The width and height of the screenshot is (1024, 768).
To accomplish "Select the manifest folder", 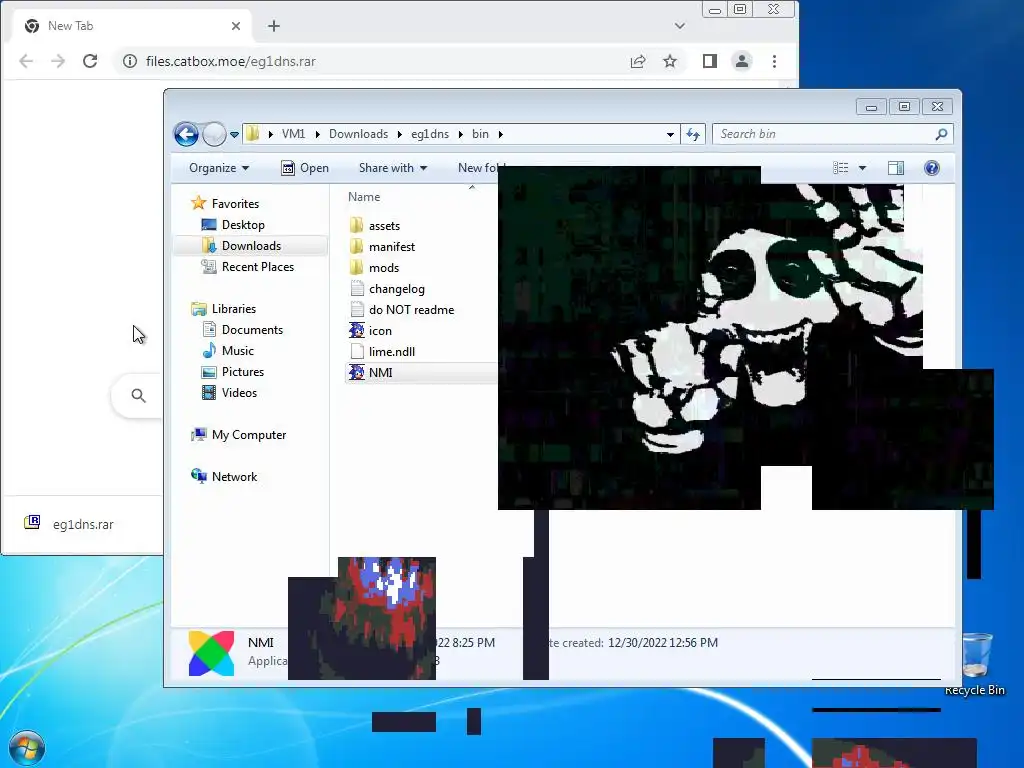I will click(392, 247).
